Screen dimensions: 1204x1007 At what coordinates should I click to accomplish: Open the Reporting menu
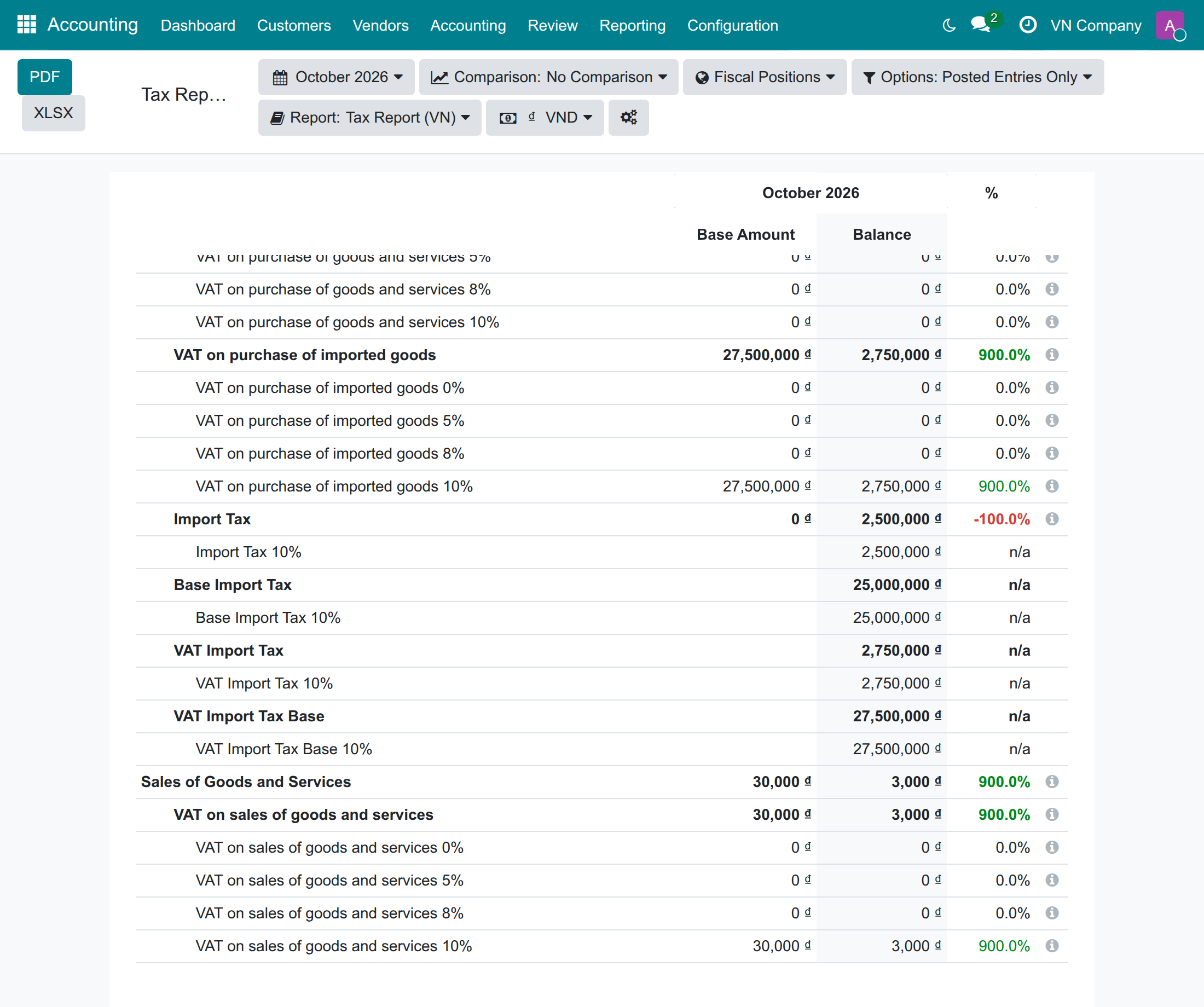point(633,25)
